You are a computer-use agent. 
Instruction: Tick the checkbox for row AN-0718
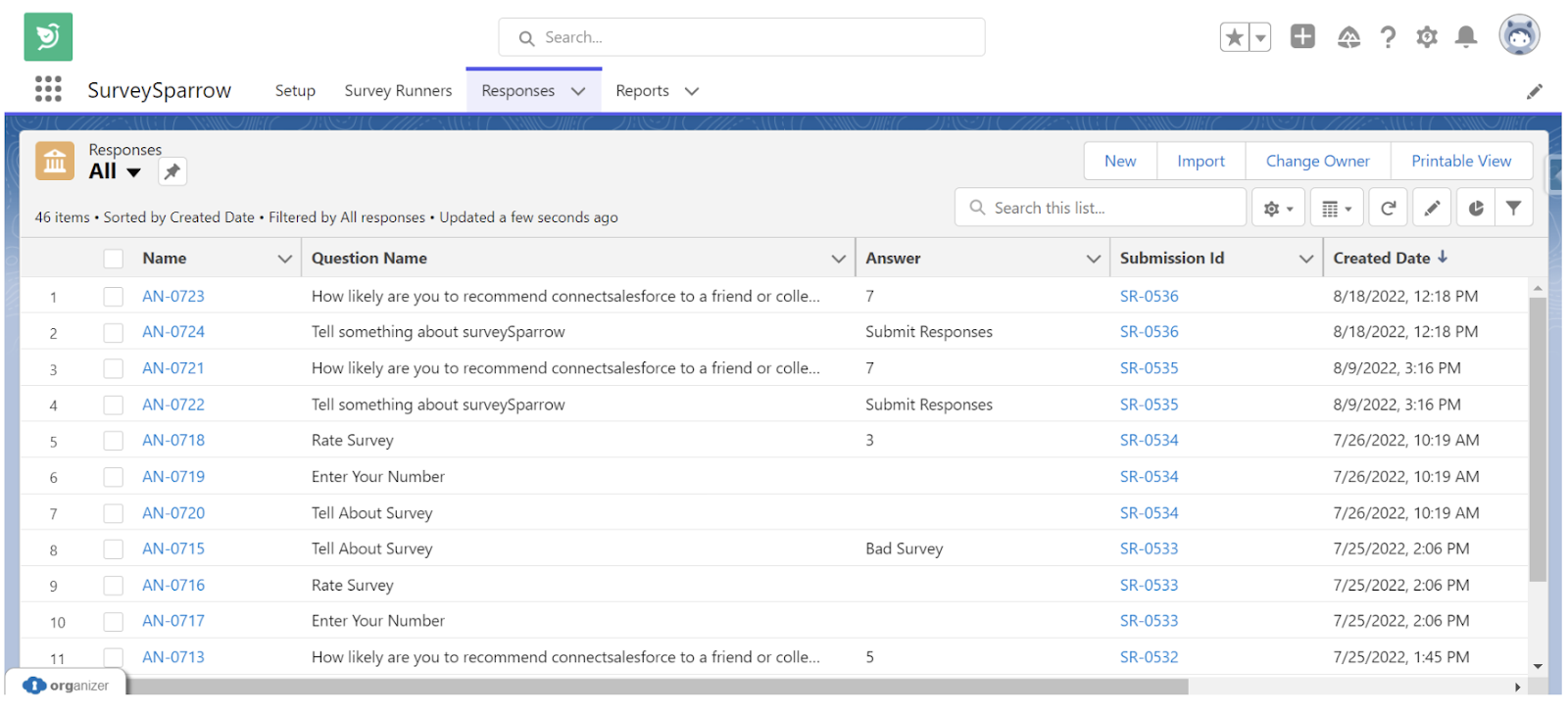pyautogui.click(x=114, y=441)
